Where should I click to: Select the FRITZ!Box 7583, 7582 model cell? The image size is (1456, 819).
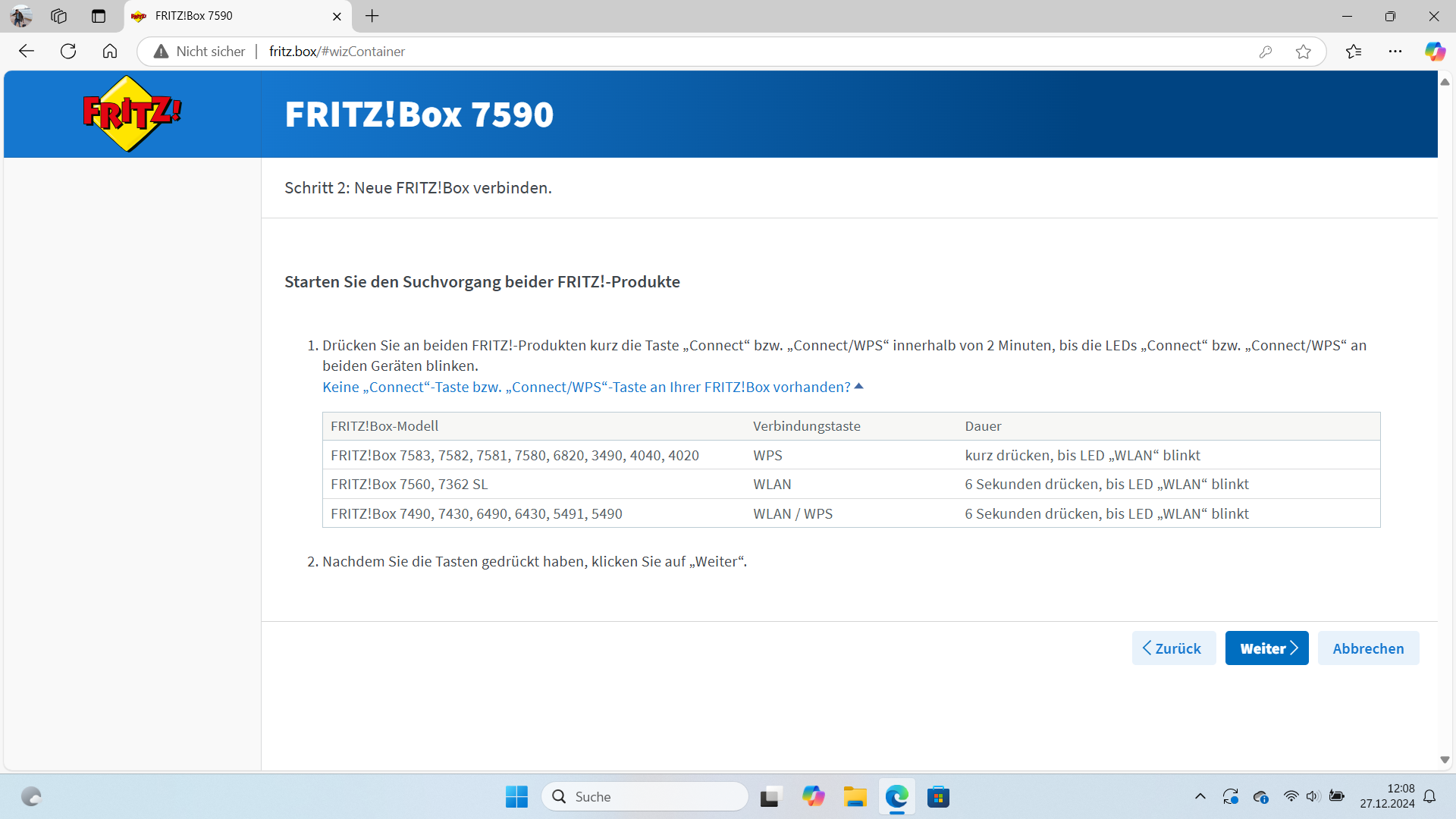click(x=534, y=455)
